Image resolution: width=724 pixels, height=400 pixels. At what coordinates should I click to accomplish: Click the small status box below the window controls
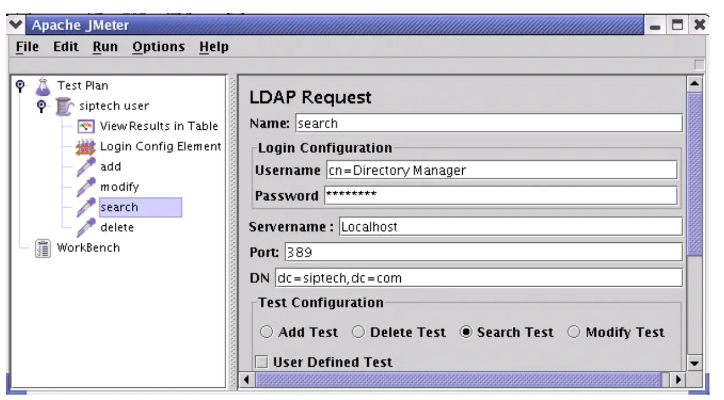point(699,65)
